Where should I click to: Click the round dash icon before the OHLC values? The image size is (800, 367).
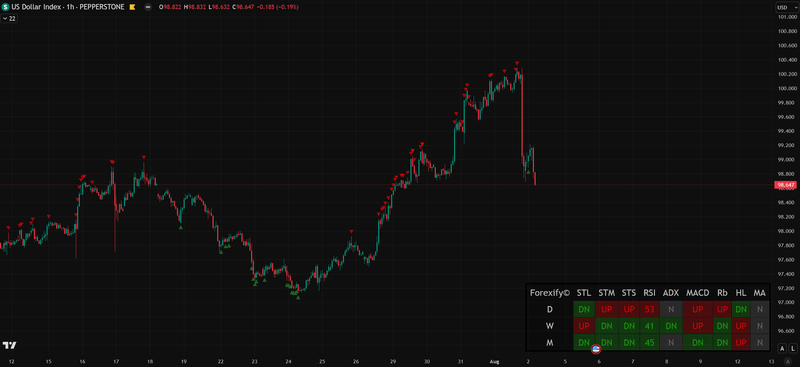[x=147, y=7]
